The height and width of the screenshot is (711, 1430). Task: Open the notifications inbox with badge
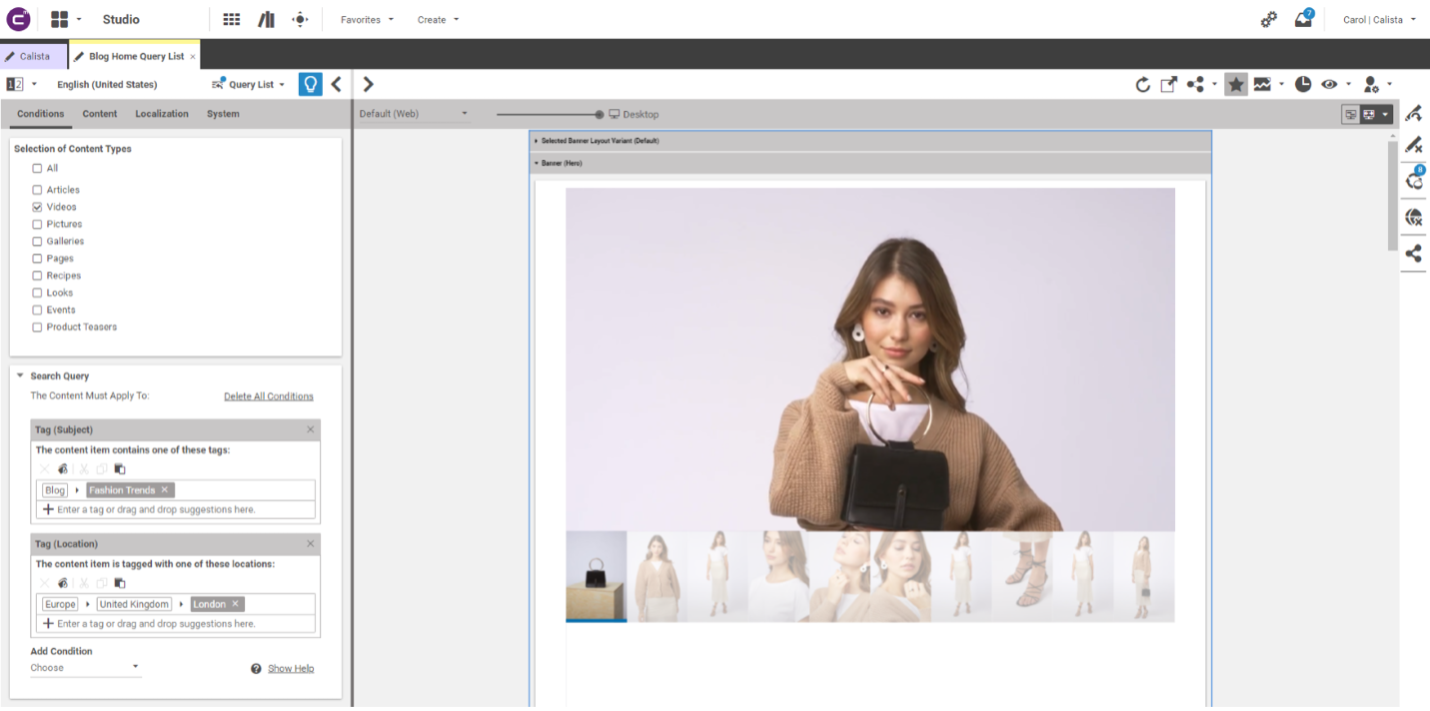point(1303,18)
